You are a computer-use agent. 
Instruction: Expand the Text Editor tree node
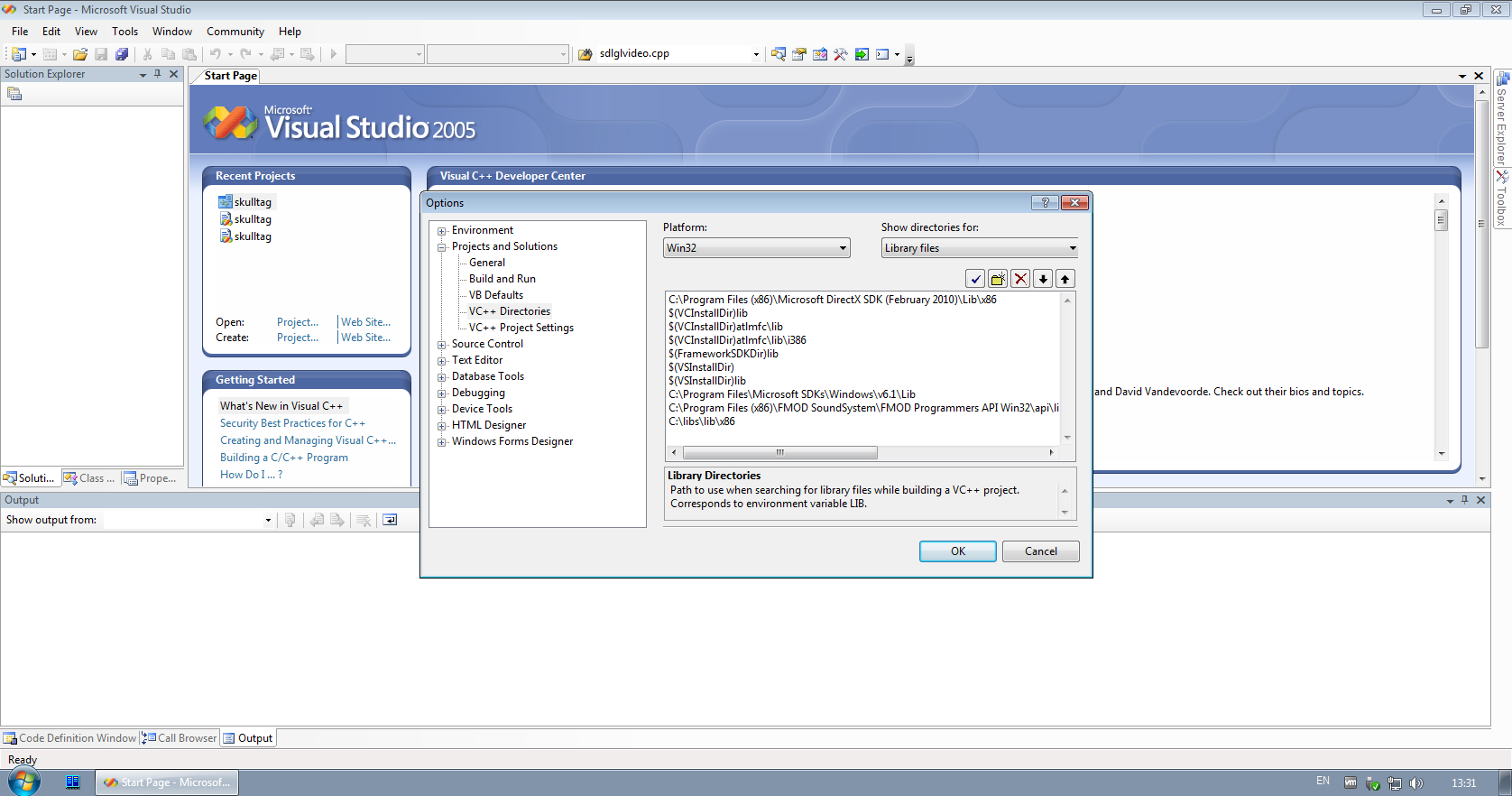[x=442, y=361]
